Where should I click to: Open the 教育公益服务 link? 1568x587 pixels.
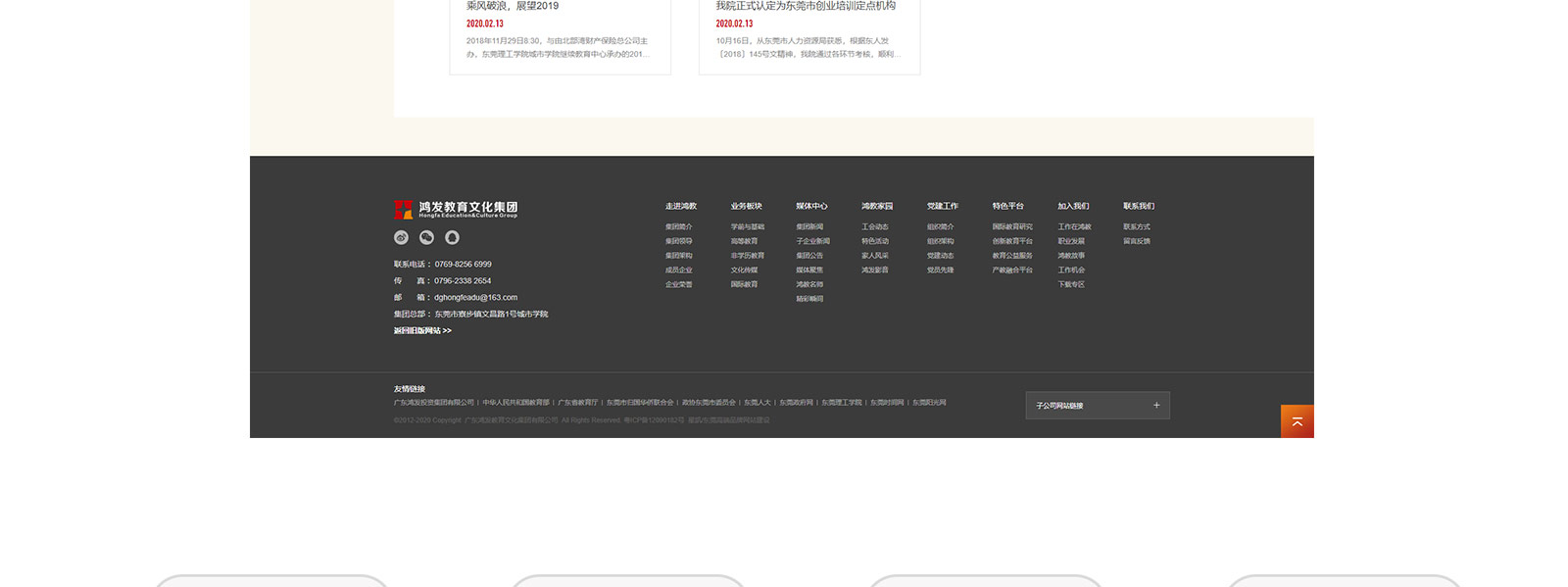[x=1012, y=256]
